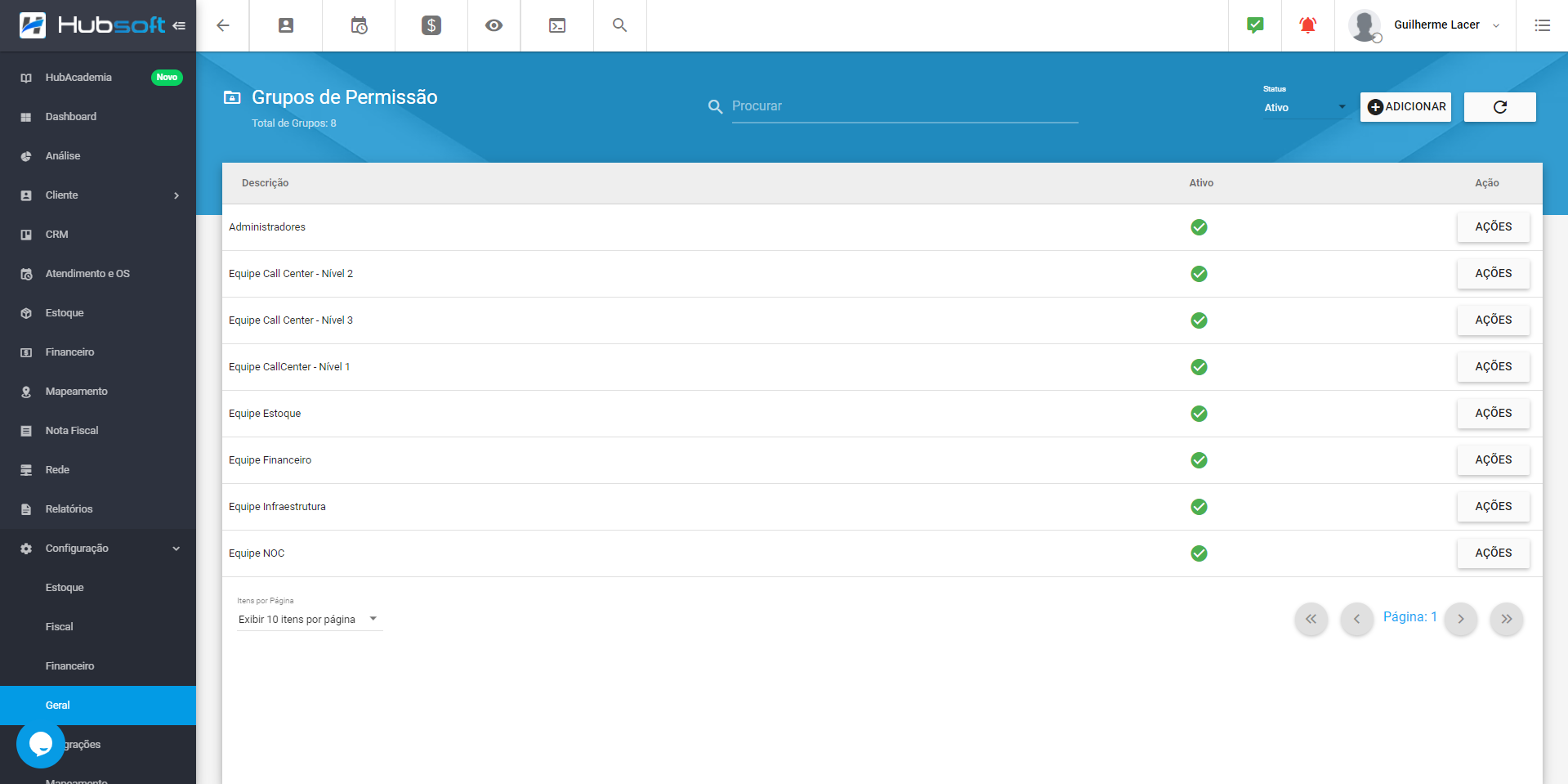Collapse the sidebar with the arrow icon
The height and width of the screenshot is (784, 1568).
tap(179, 25)
